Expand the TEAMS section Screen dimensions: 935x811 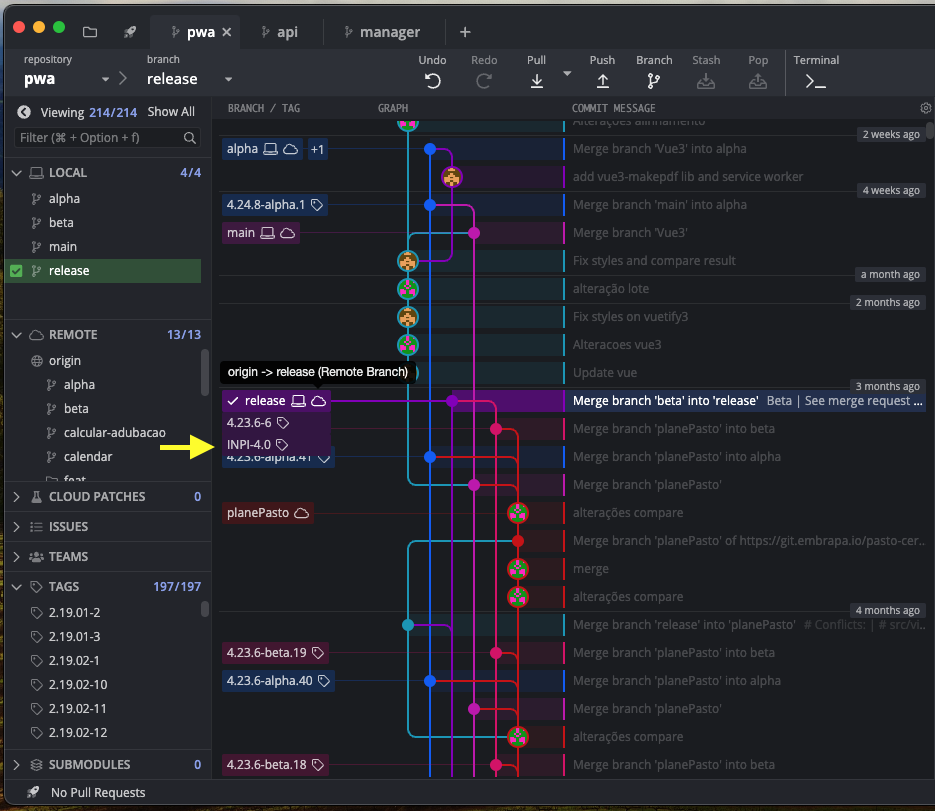pyautogui.click(x=17, y=556)
